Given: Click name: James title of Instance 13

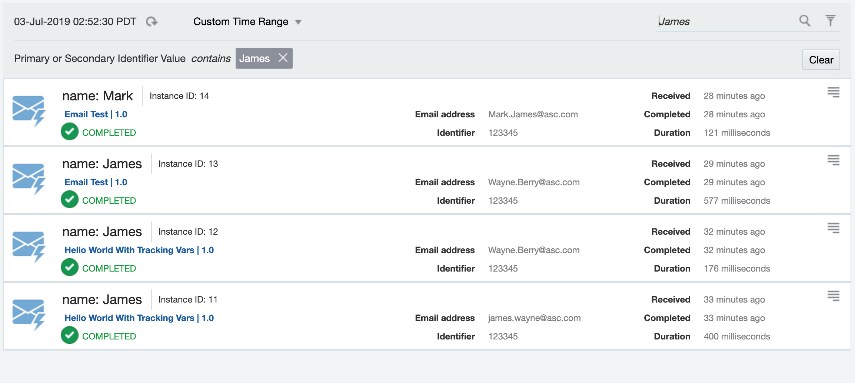Looking at the screenshot, I should [x=102, y=164].
